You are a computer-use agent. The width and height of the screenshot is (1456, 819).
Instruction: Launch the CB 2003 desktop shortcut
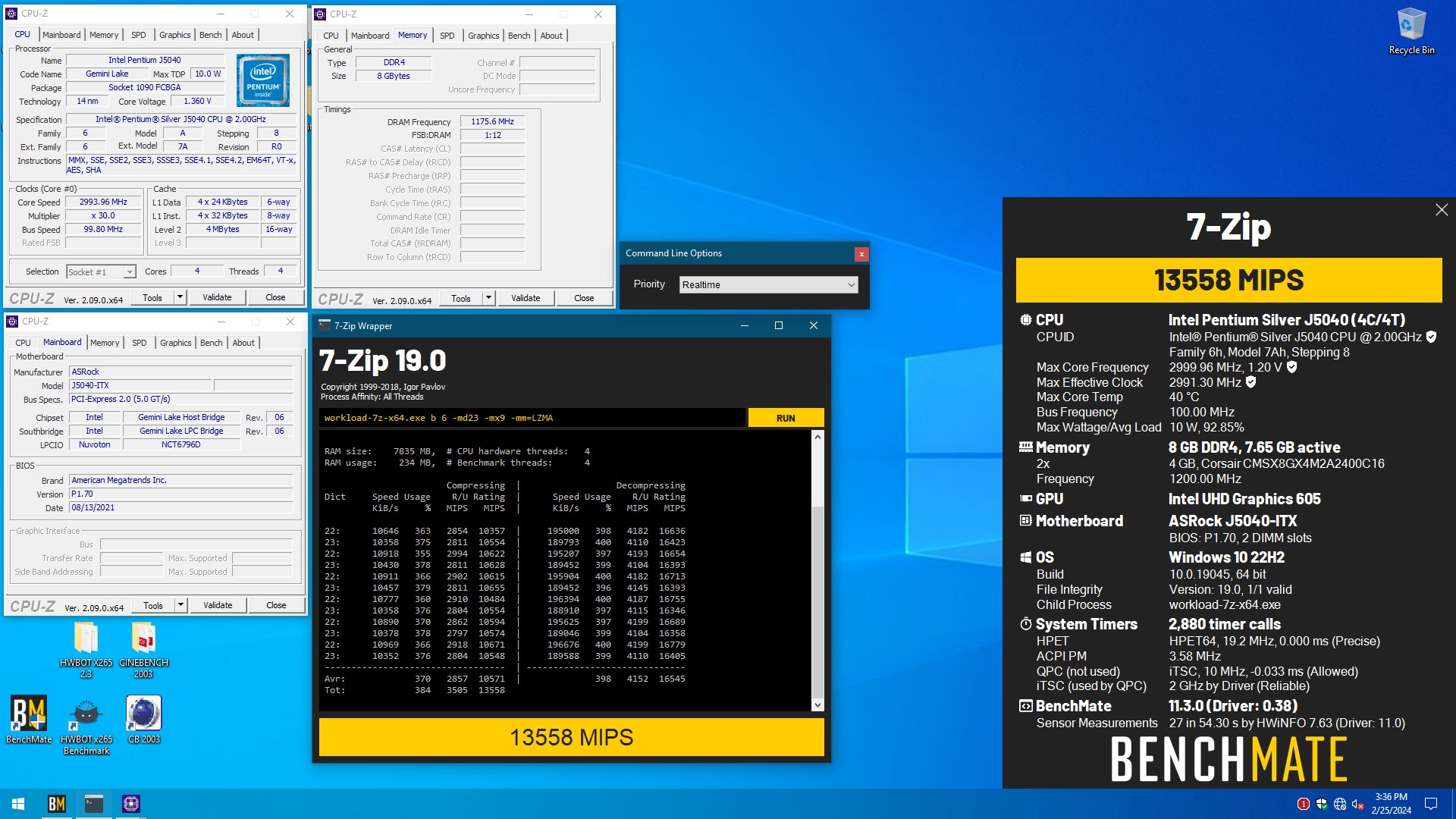(x=143, y=720)
